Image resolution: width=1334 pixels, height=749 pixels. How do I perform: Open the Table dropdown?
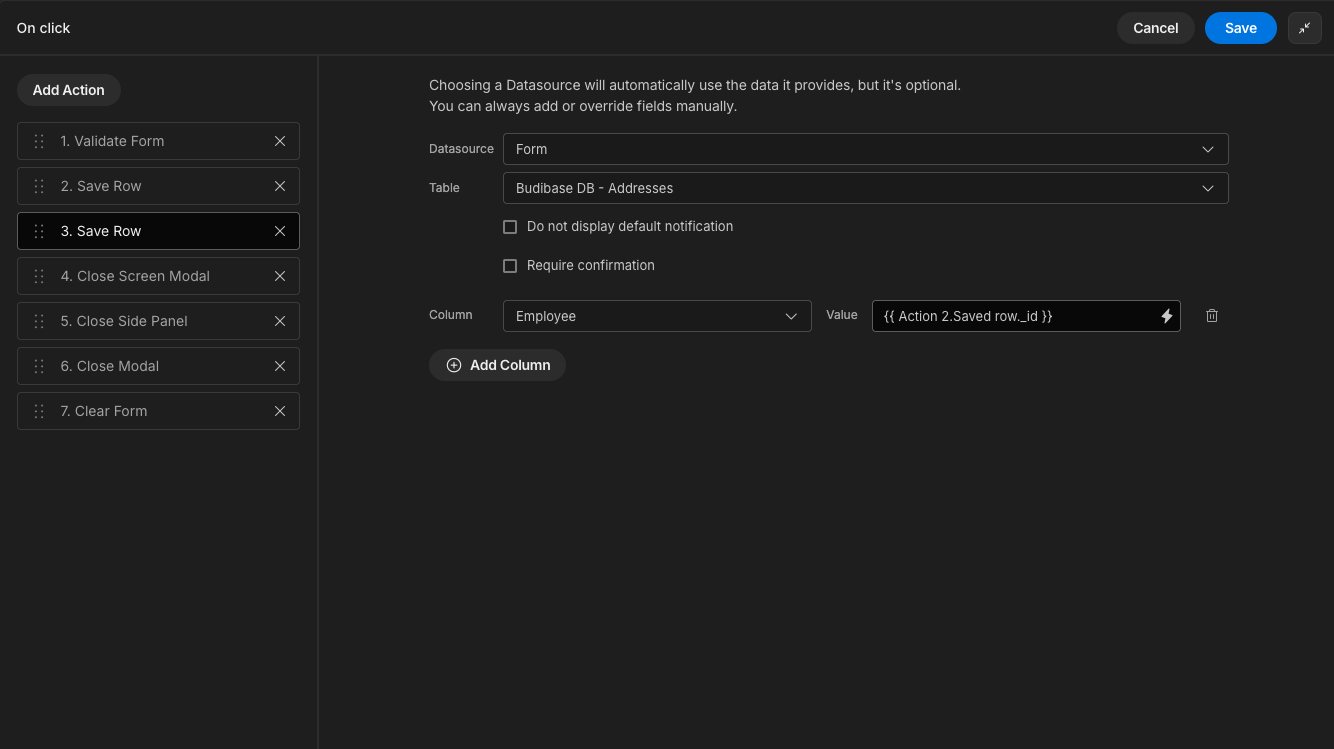[865, 188]
